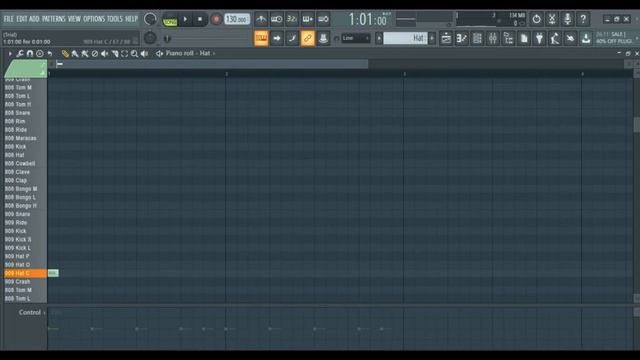Select the 808 Cowbell row label
640x360 pixels.
(x=25, y=163)
